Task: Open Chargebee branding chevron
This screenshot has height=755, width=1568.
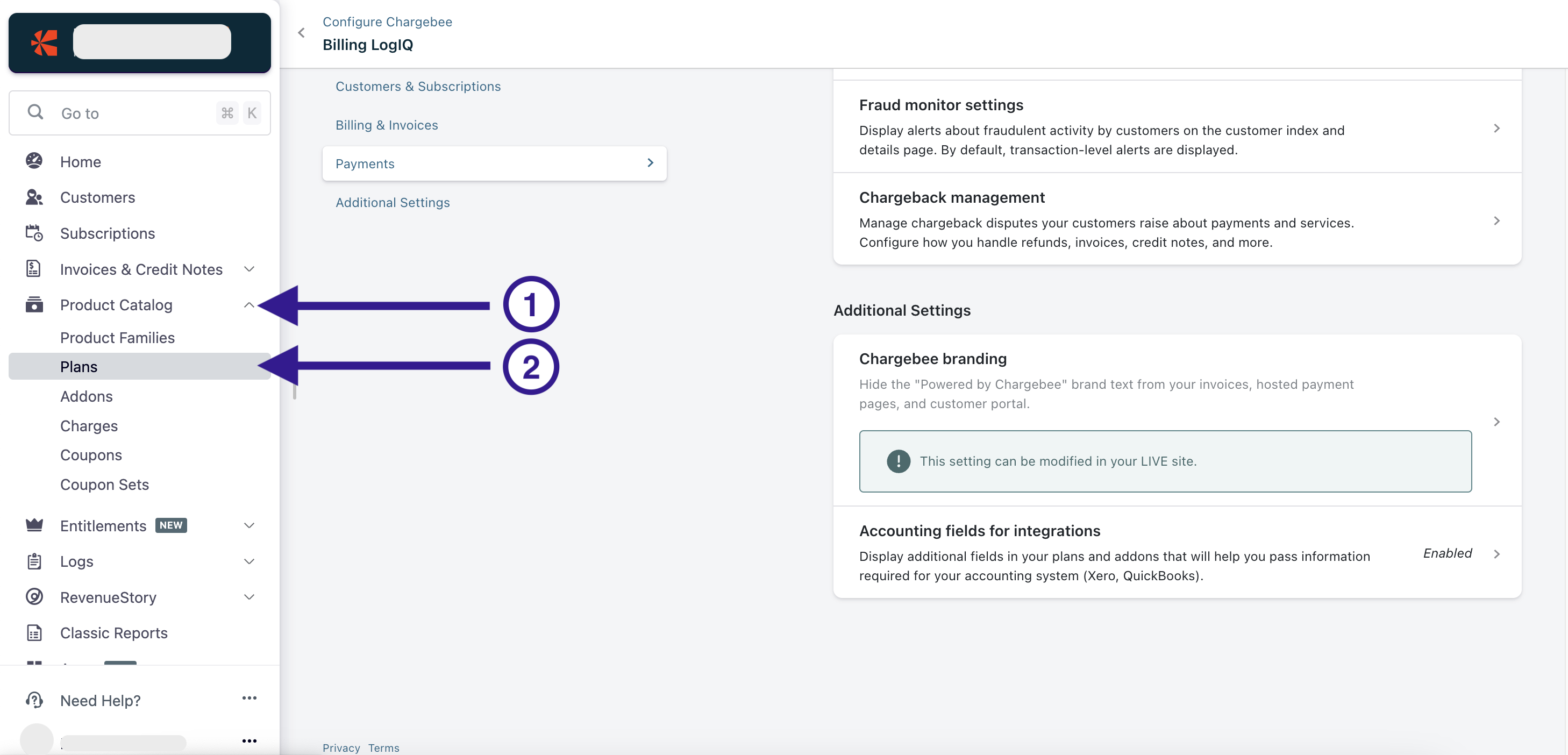Action: tap(1497, 422)
